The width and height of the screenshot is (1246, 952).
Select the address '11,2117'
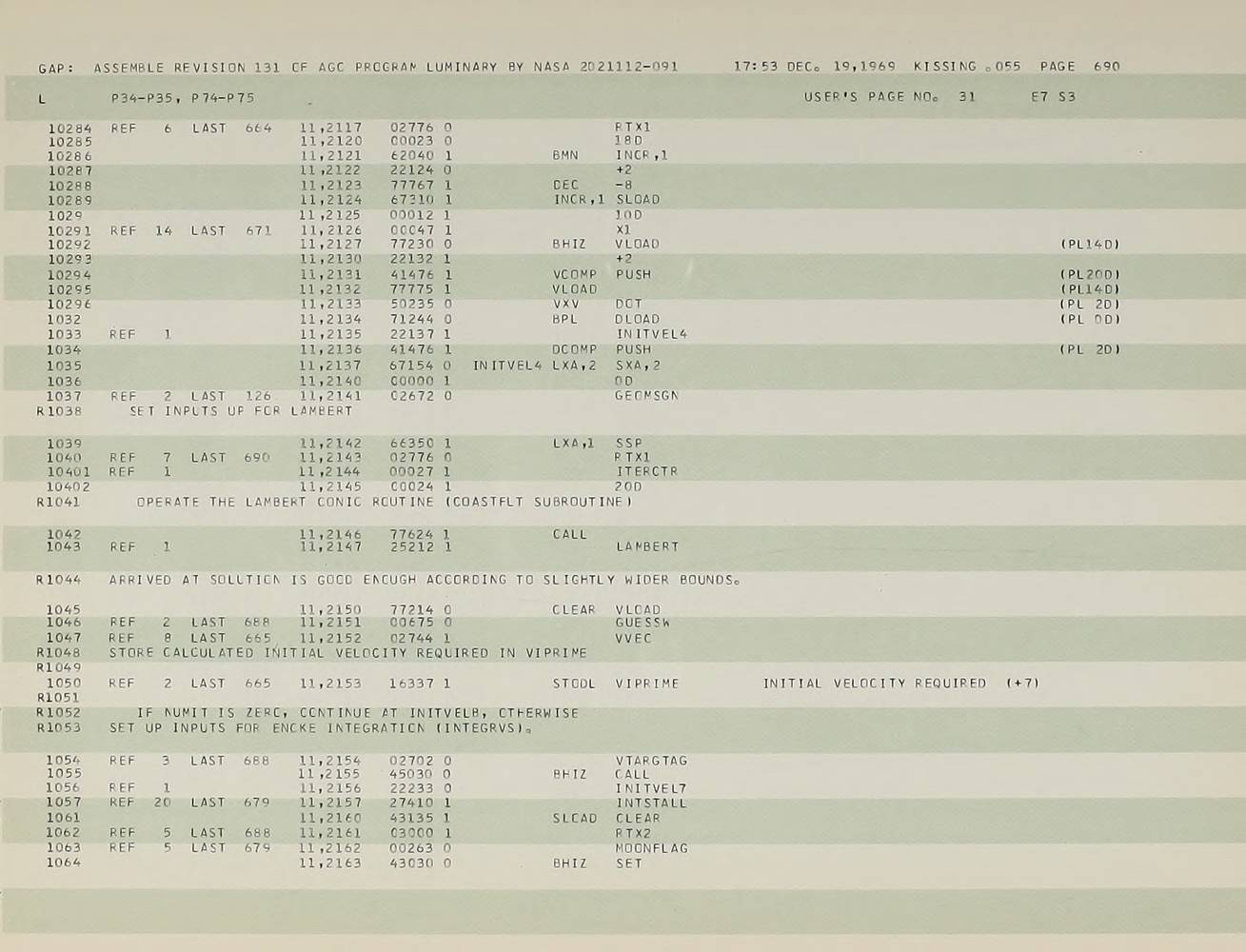(330, 128)
